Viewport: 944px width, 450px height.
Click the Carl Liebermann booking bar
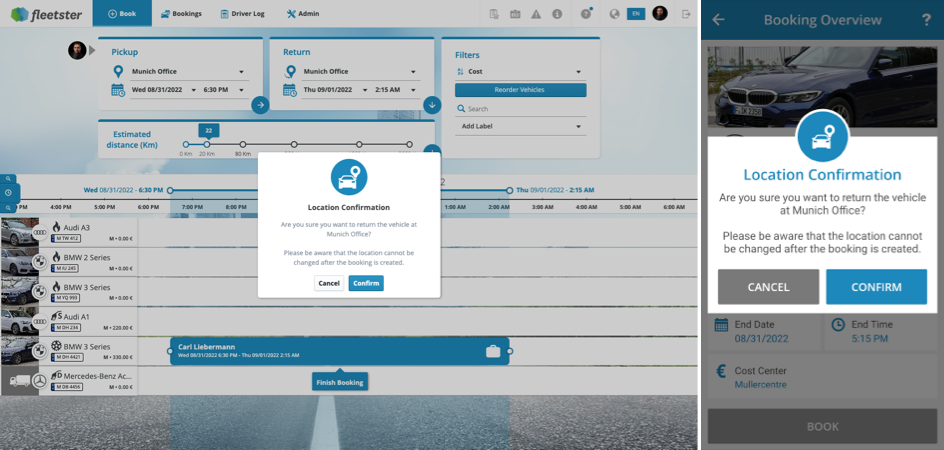(340, 351)
